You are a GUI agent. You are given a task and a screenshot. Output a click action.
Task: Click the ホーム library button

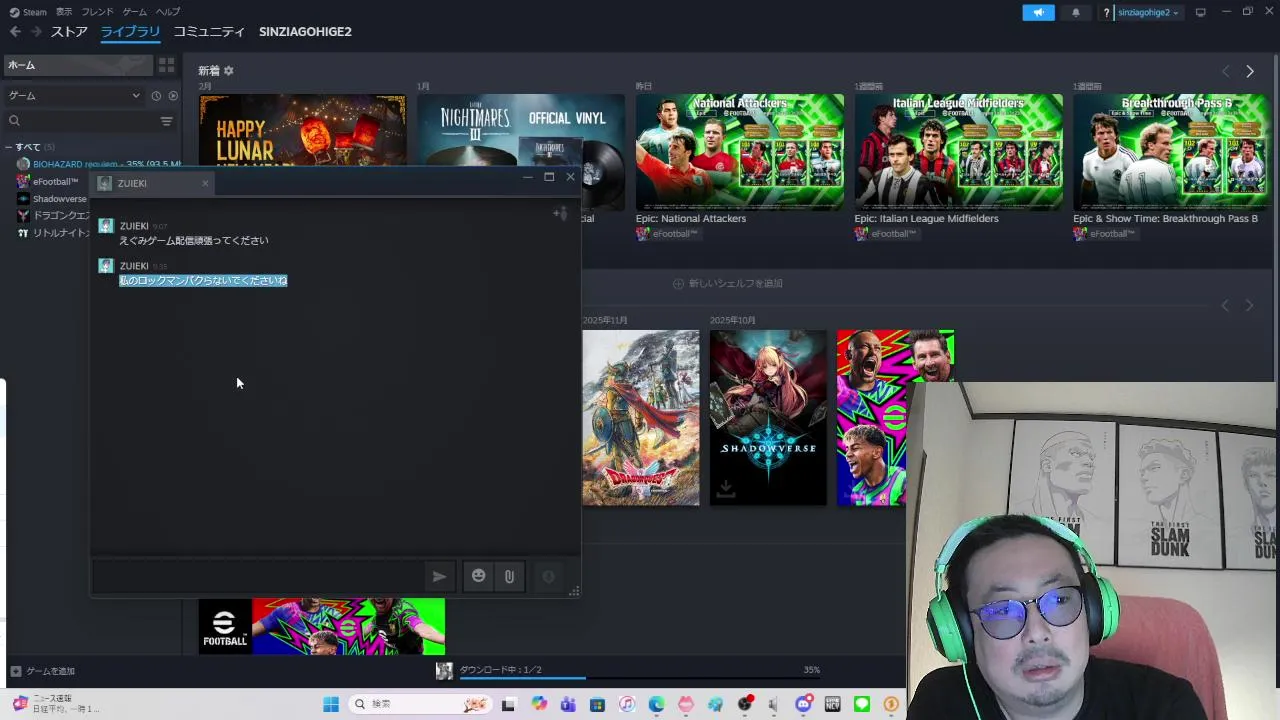pos(78,65)
